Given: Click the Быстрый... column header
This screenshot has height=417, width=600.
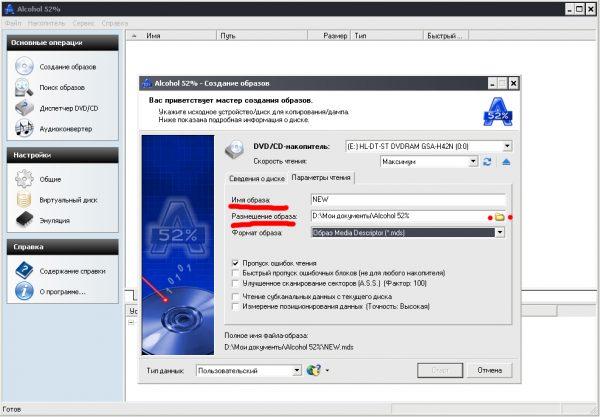Looking at the screenshot, I should (x=446, y=36).
